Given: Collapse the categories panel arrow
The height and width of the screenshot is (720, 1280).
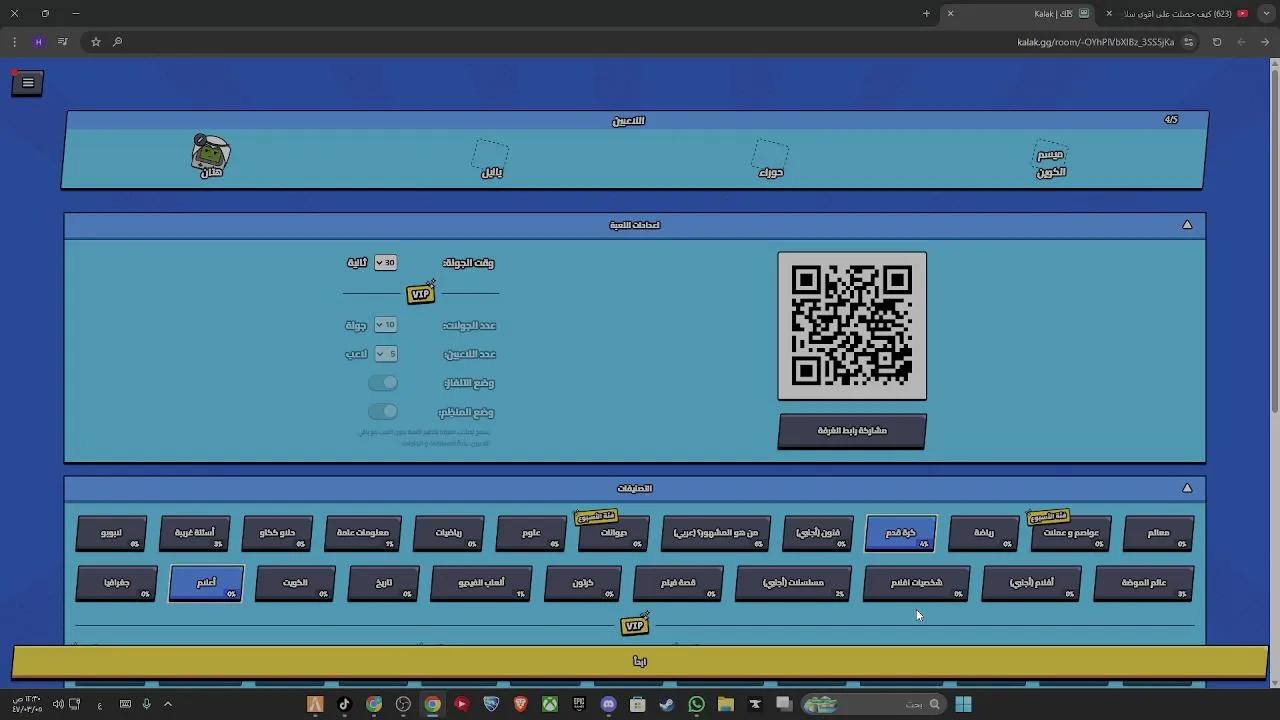Looking at the screenshot, I should pyautogui.click(x=1187, y=488).
